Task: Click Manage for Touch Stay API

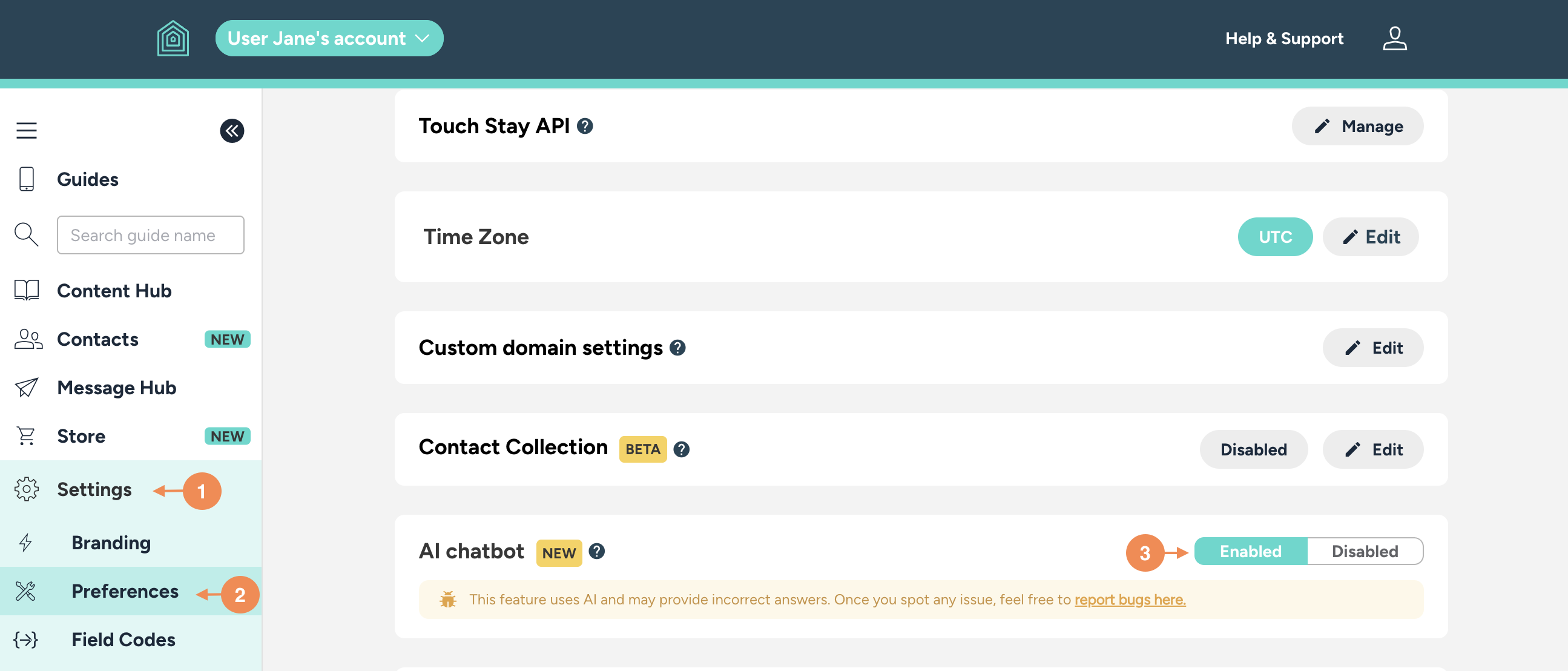Action: [x=1357, y=126]
